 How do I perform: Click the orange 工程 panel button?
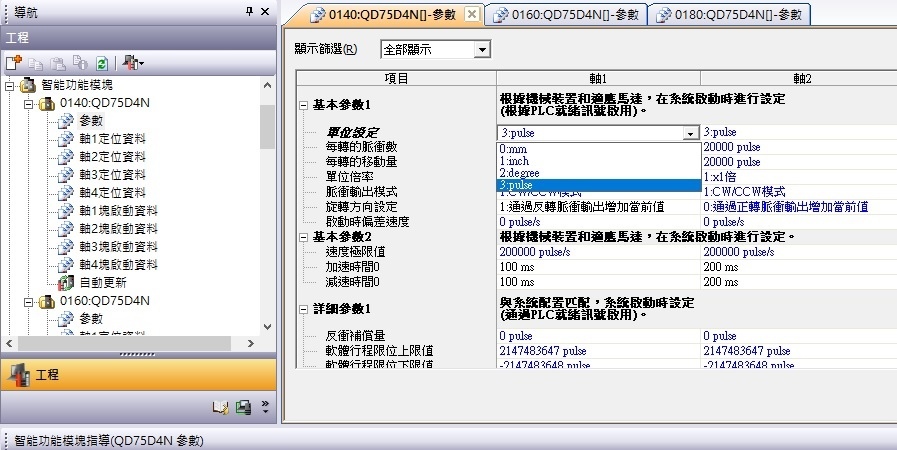coord(138,375)
